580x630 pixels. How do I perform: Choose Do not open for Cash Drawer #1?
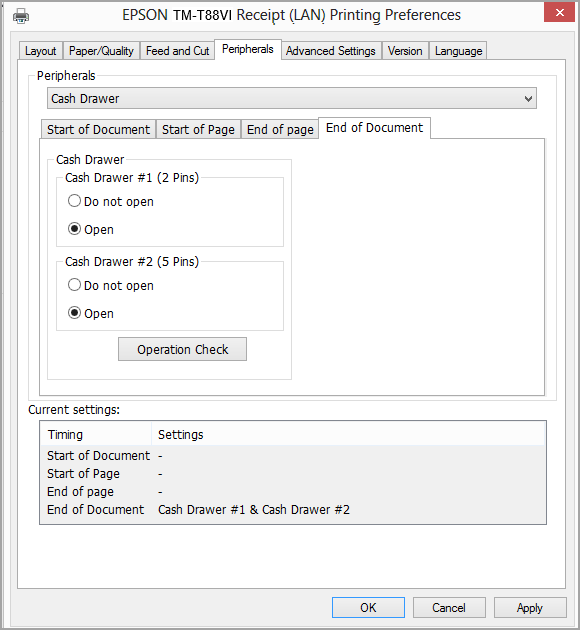click(x=111, y=201)
